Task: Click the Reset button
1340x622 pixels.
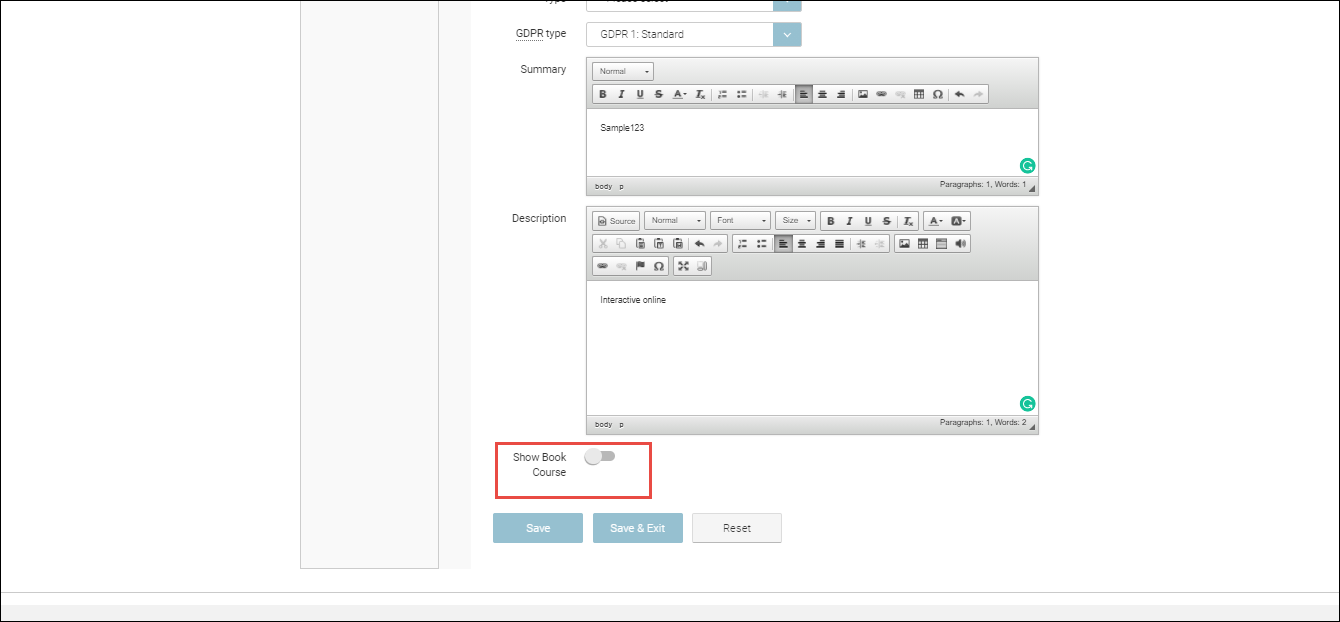Action: click(736, 528)
